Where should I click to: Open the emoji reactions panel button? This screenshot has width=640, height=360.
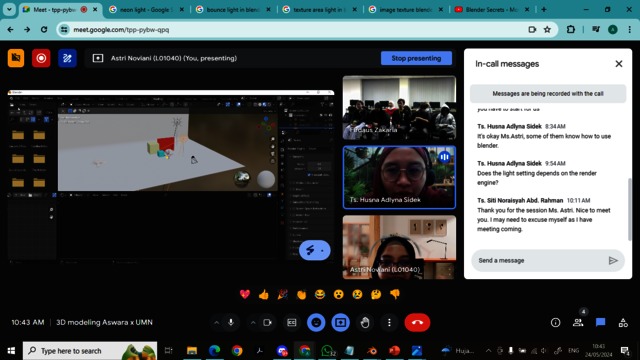(x=316, y=322)
